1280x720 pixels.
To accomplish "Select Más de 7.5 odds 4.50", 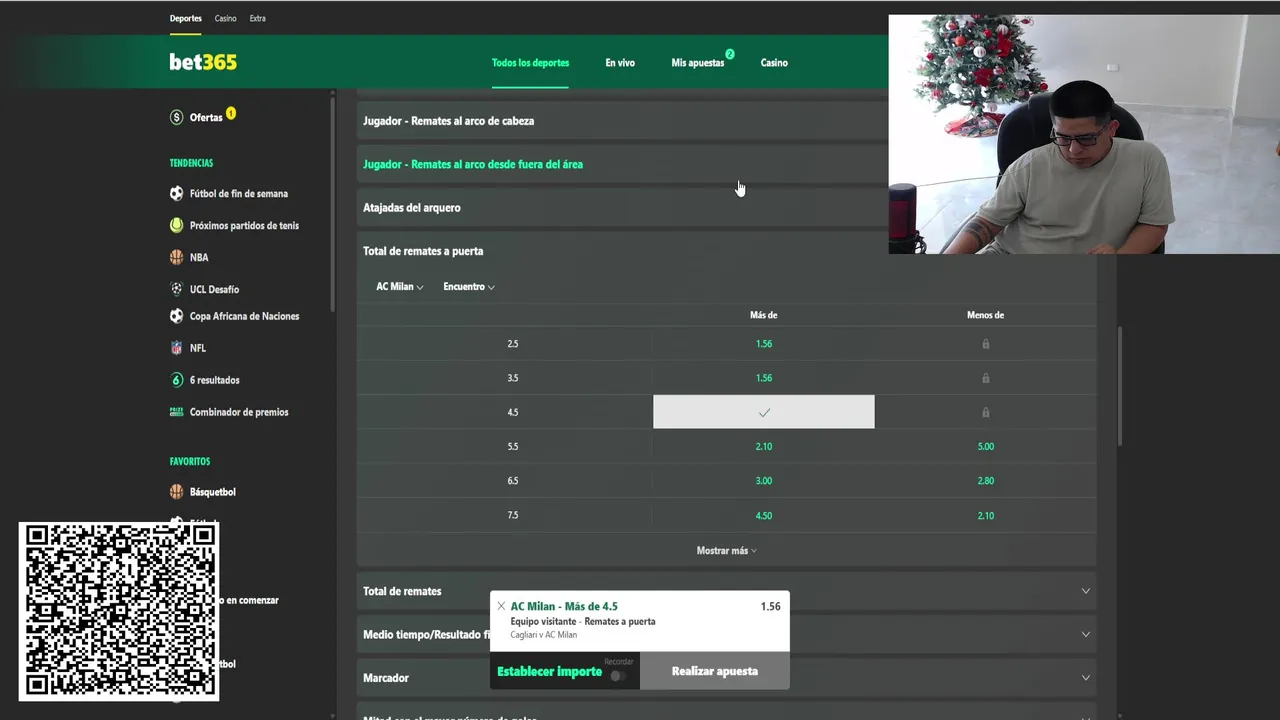I will click(764, 516).
